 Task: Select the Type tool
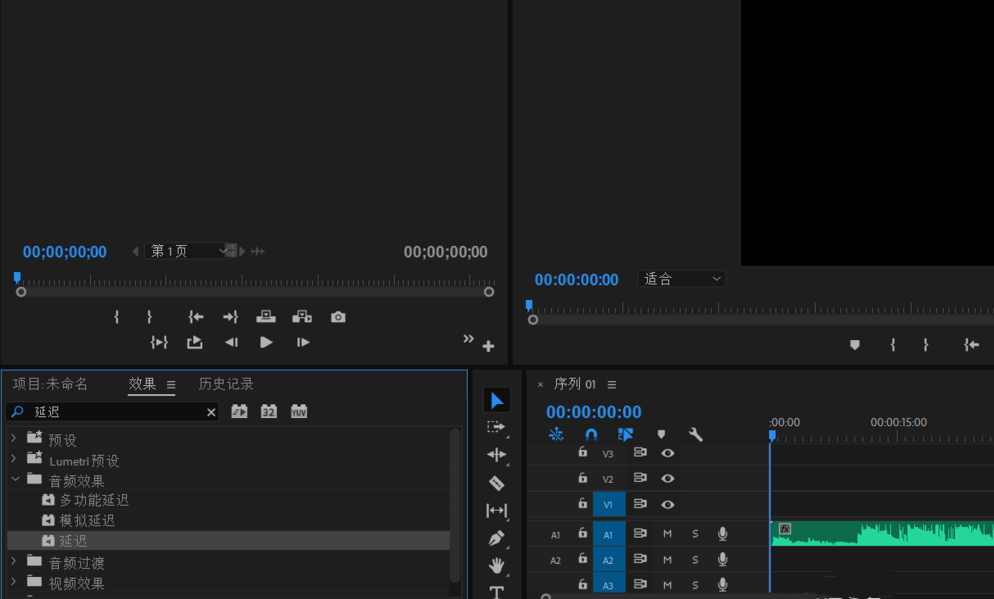click(x=497, y=592)
